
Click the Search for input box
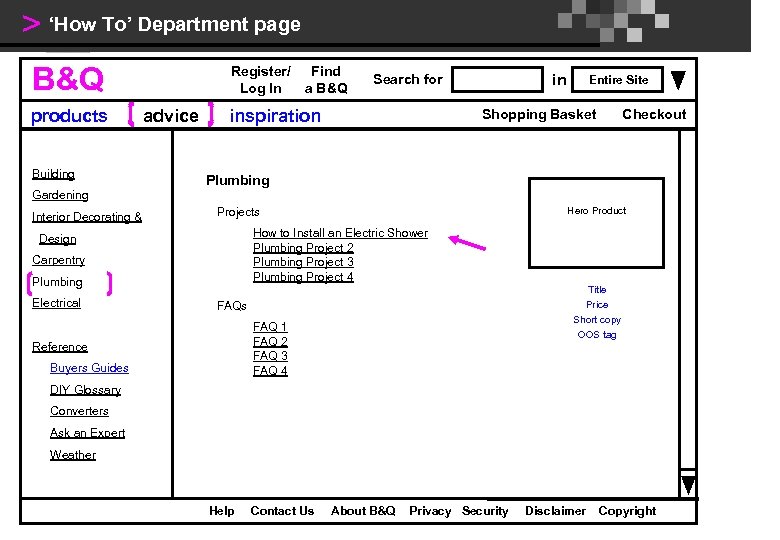point(497,80)
